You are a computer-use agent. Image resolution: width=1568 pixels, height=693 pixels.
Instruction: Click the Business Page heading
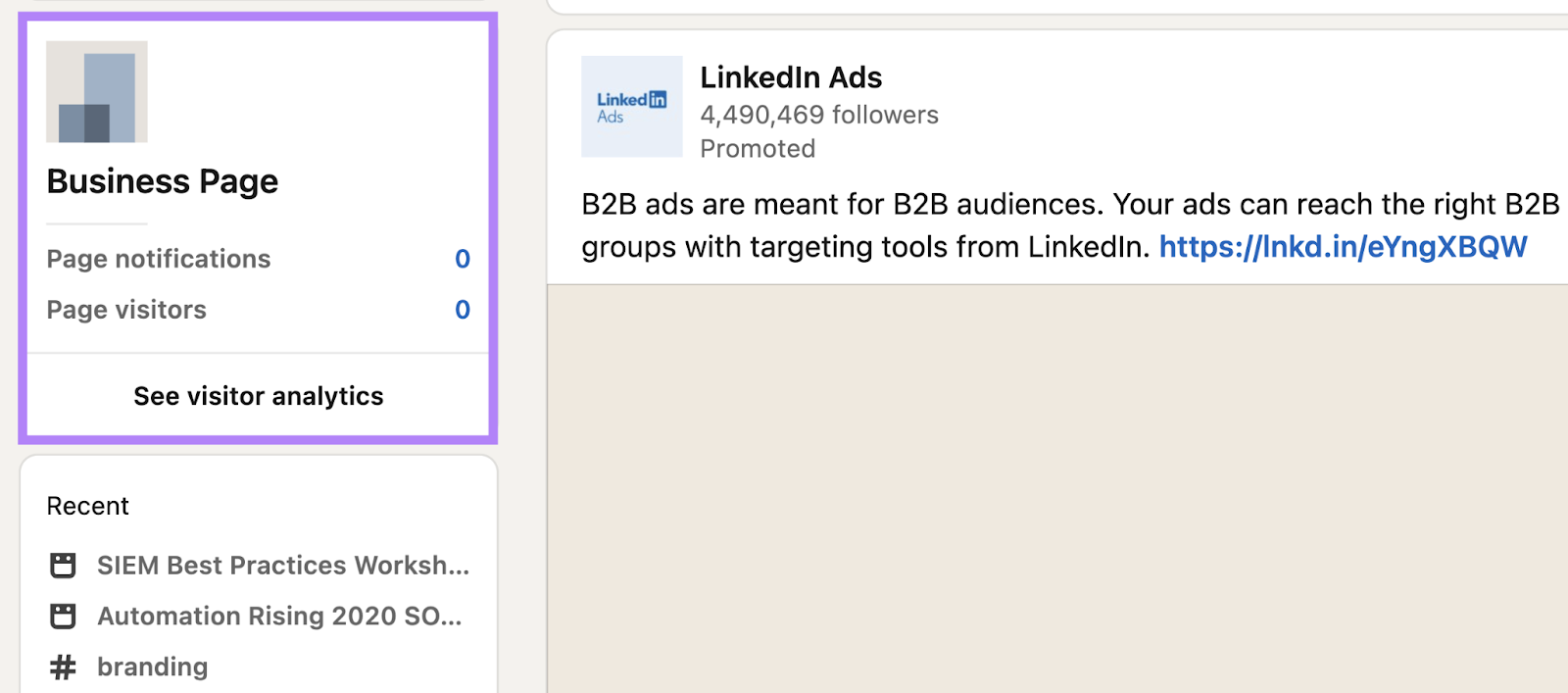coord(162,180)
